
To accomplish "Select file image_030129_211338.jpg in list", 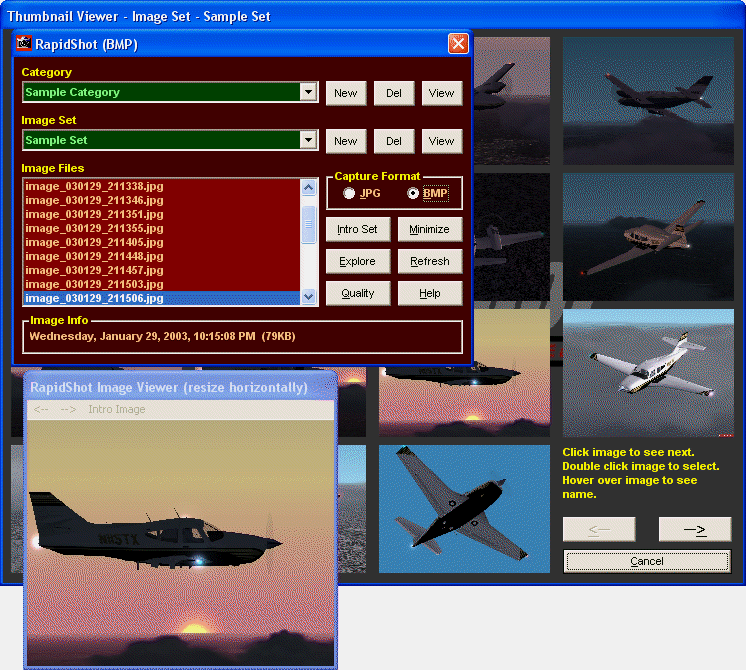I will pyautogui.click(x=94, y=186).
